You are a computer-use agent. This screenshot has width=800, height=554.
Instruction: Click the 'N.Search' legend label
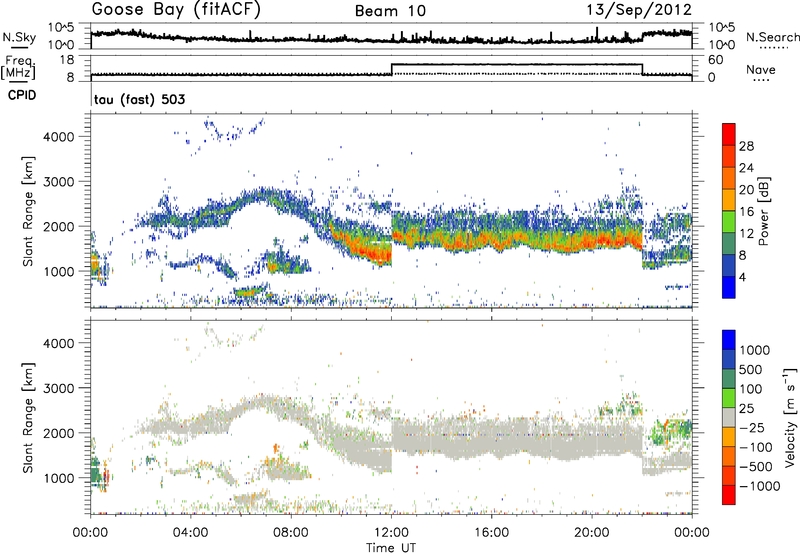click(772, 37)
